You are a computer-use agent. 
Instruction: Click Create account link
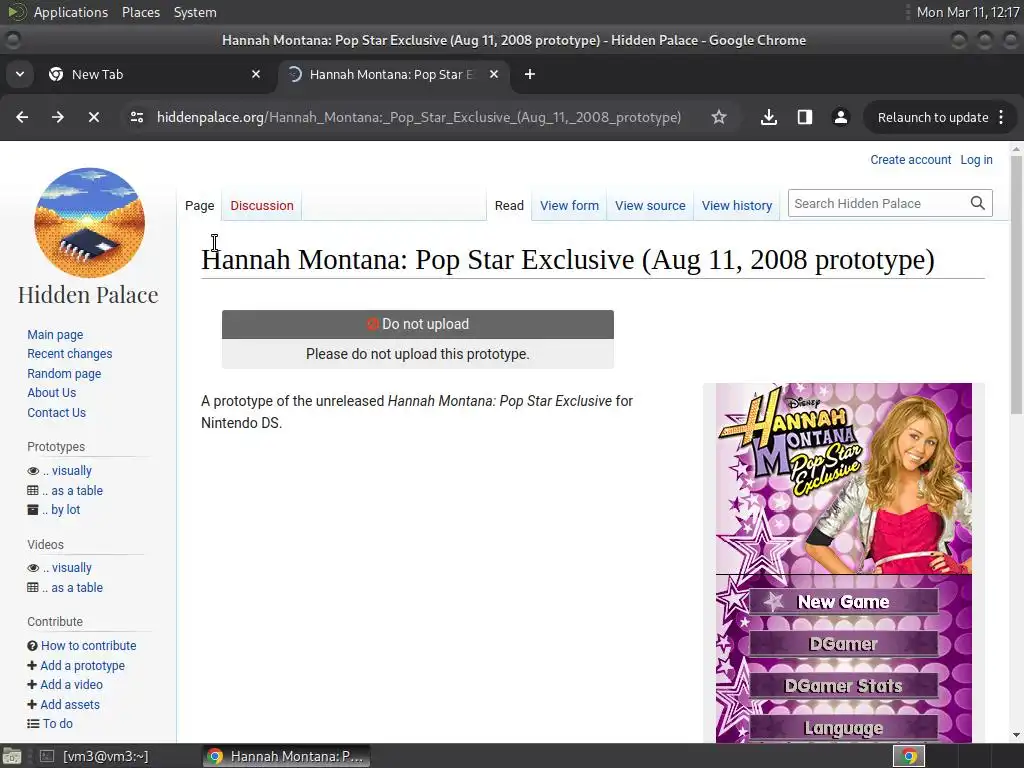click(x=910, y=160)
